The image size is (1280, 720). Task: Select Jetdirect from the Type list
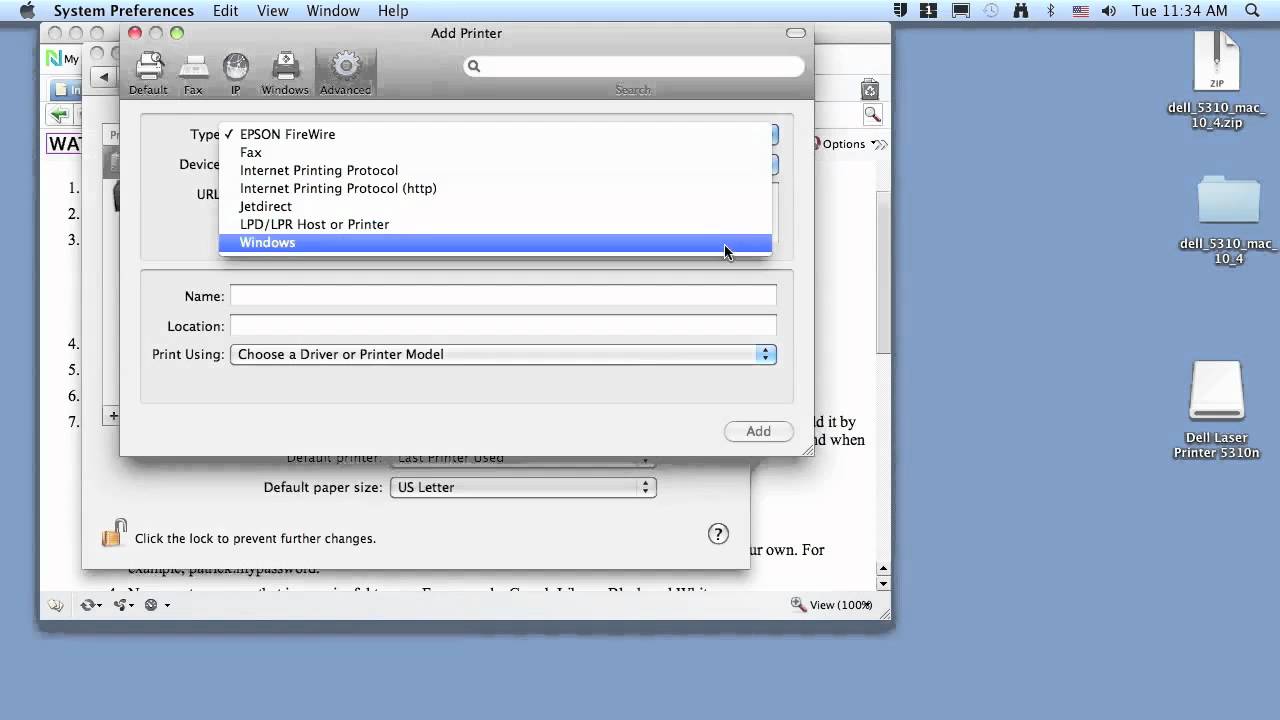pos(495,206)
